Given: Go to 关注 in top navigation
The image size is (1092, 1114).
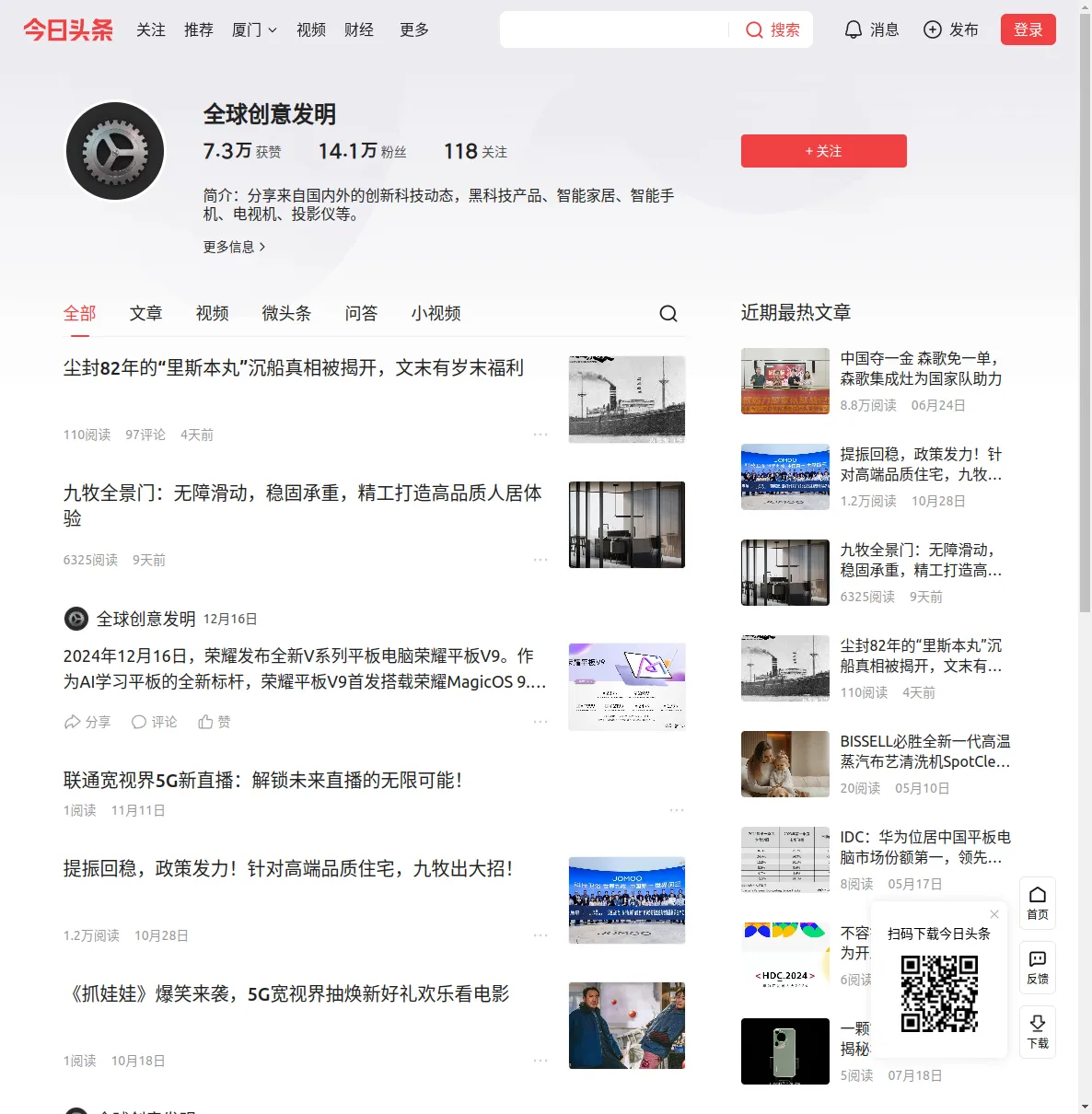Looking at the screenshot, I should pyautogui.click(x=151, y=30).
